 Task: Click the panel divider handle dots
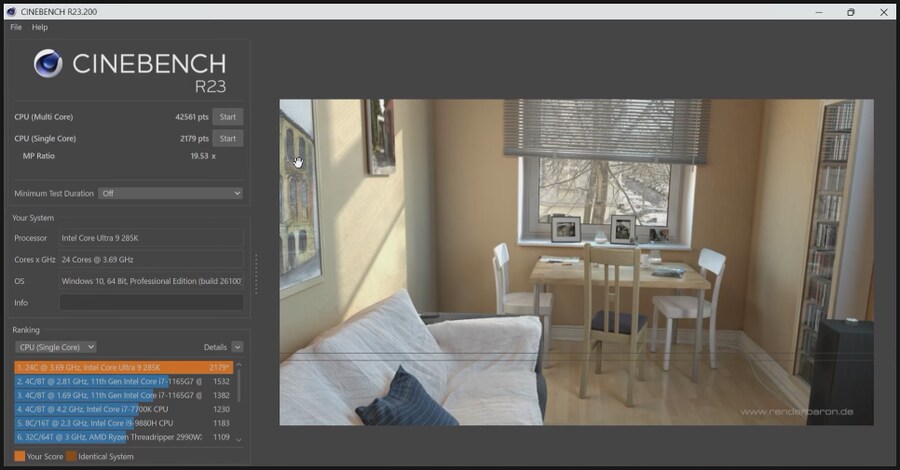(257, 273)
